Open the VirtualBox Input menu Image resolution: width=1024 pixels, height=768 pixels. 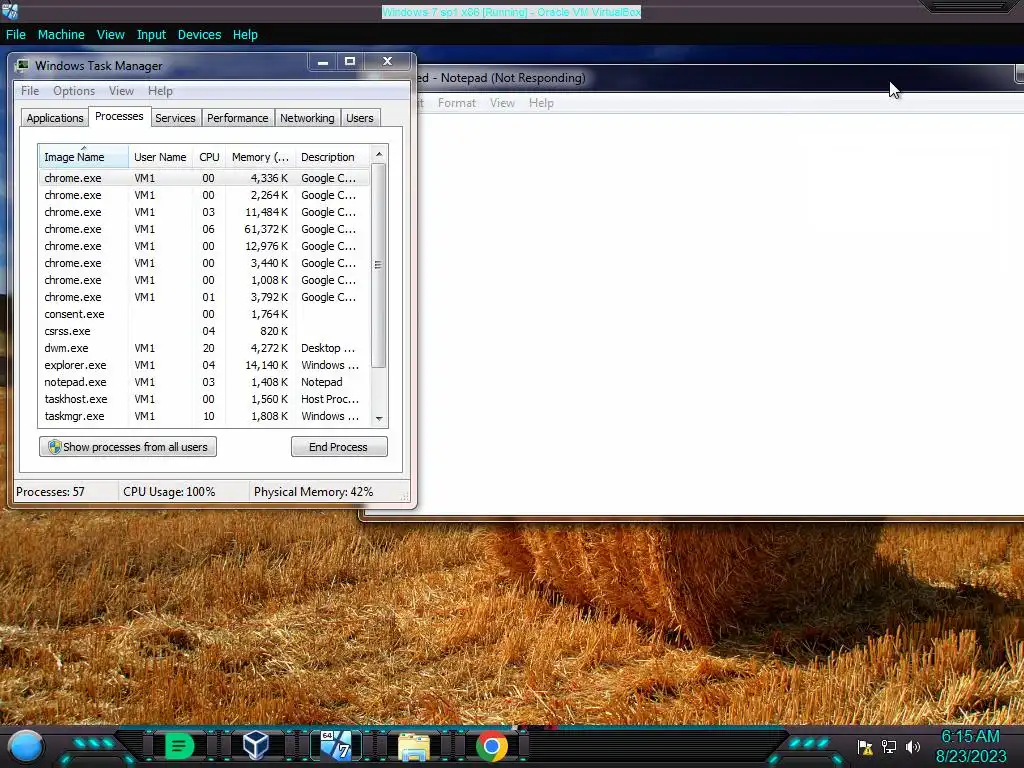click(x=151, y=35)
